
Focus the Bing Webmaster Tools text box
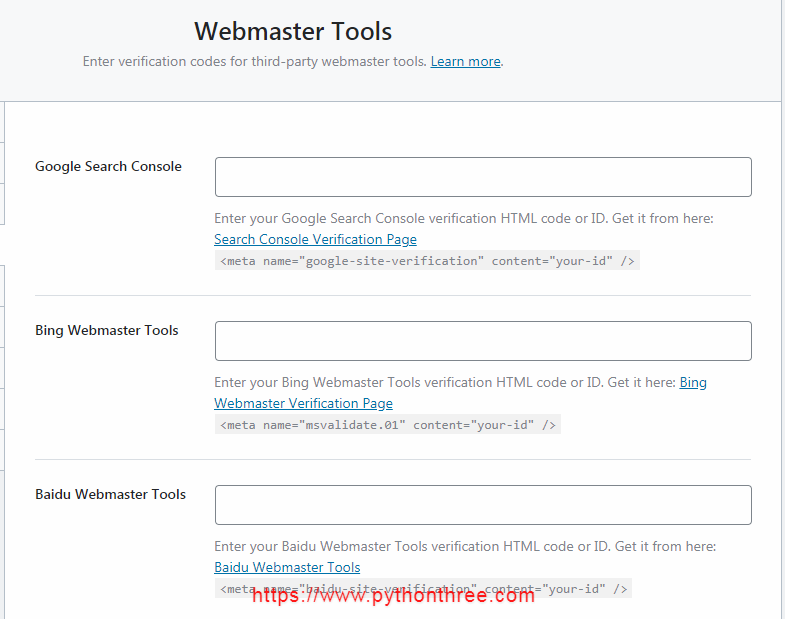point(483,341)
